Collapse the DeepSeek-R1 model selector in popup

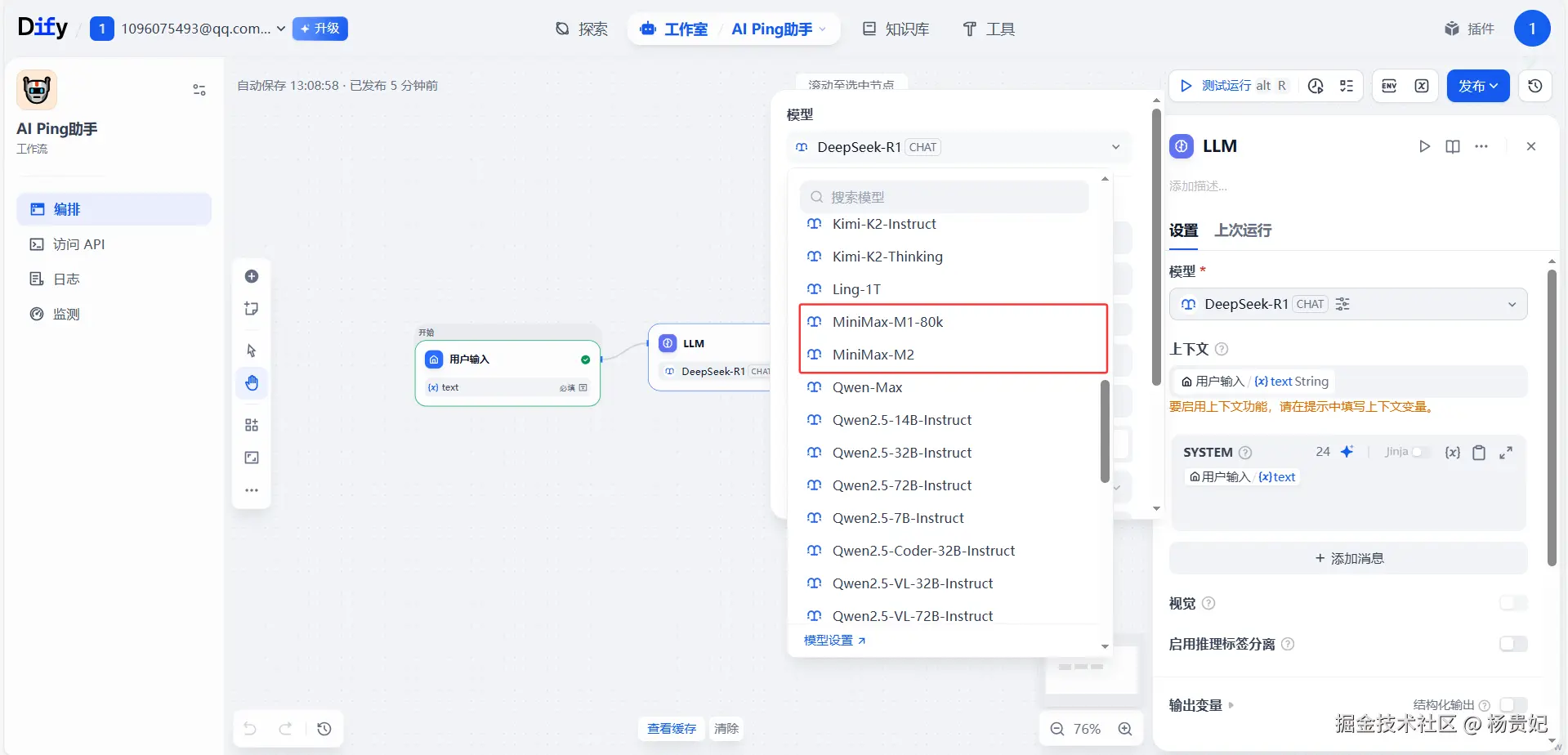tap(959, 147)
